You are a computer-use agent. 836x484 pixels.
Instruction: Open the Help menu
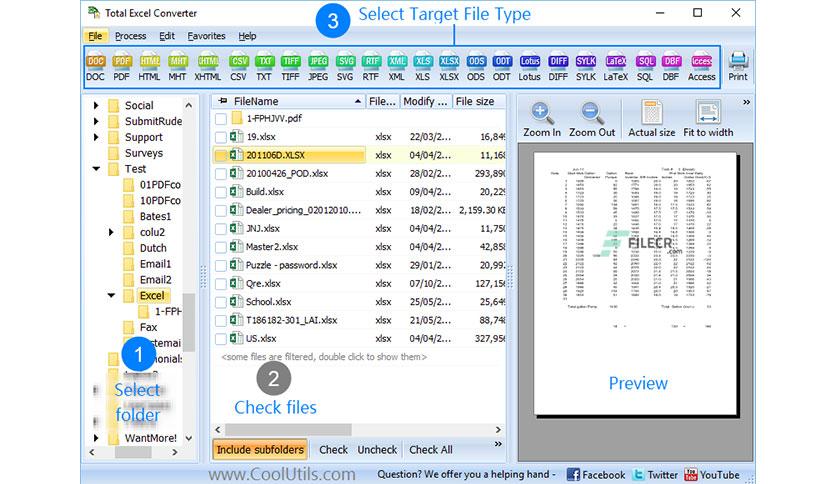tap(247, 36)
